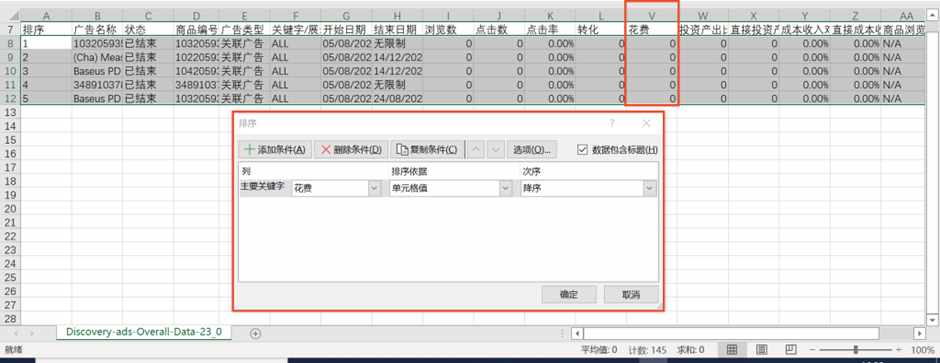Select the column V header
This screenshot has height=363, width=940.
coord(652,16)
